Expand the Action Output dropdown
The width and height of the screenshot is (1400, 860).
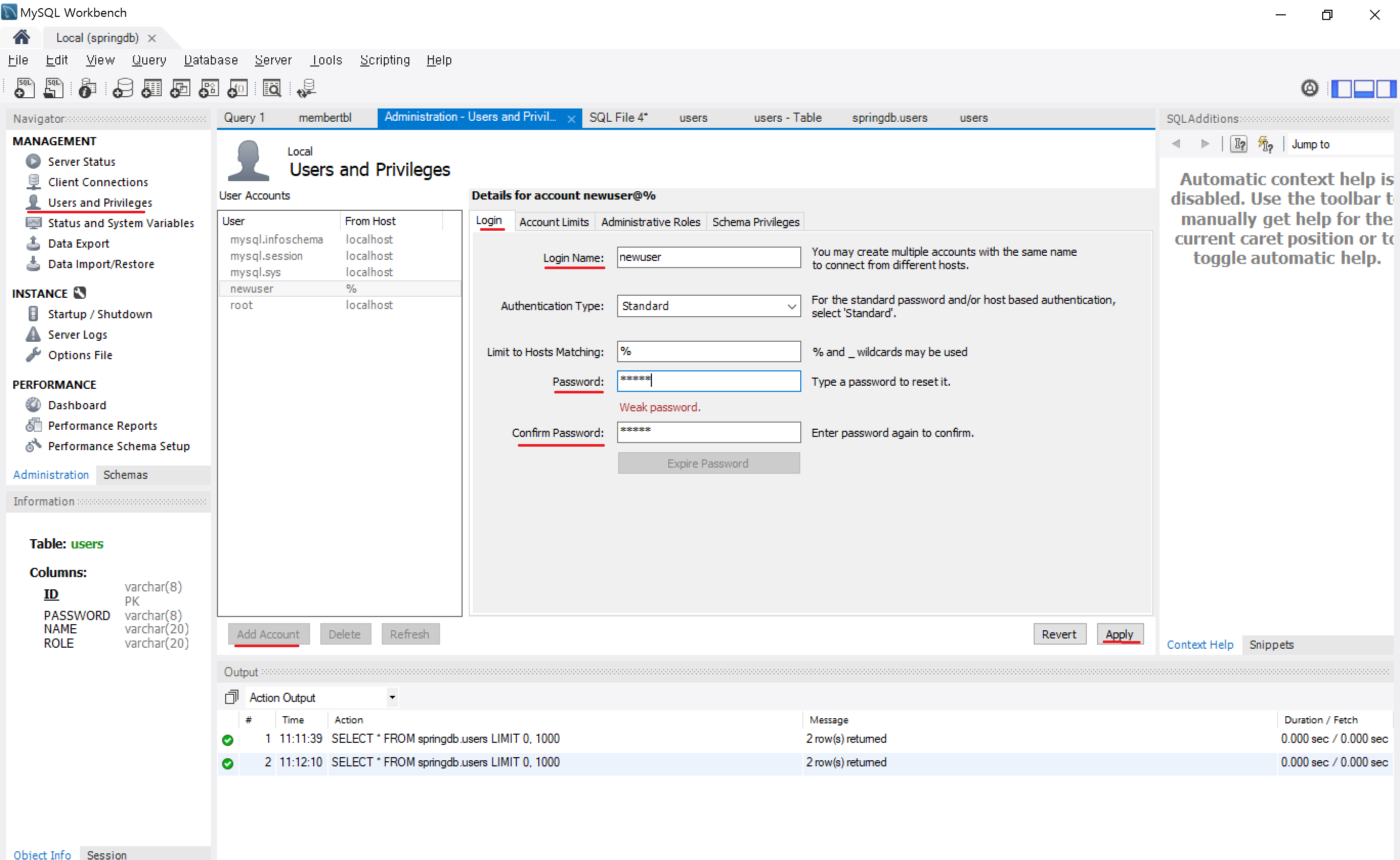tap(392, 697)
